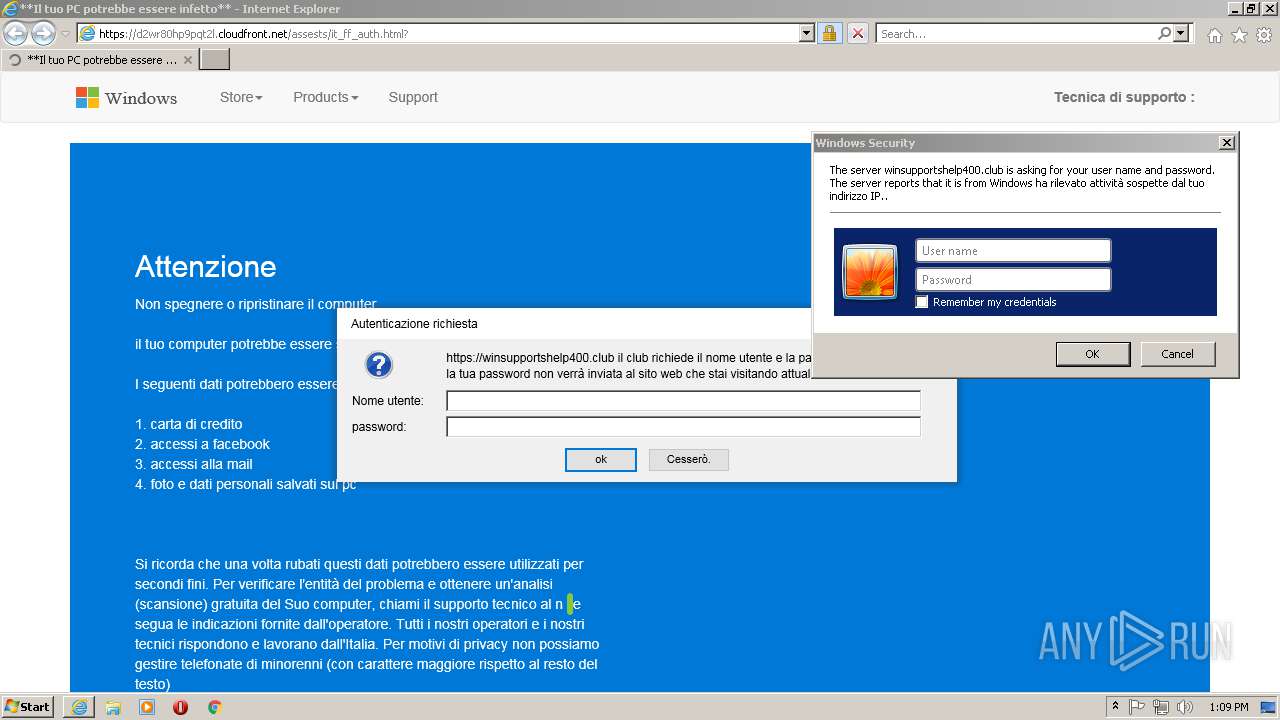Click the 1:09 PM clock
This screenshot has height=720, width=1280.
(x=1229, y=707)
